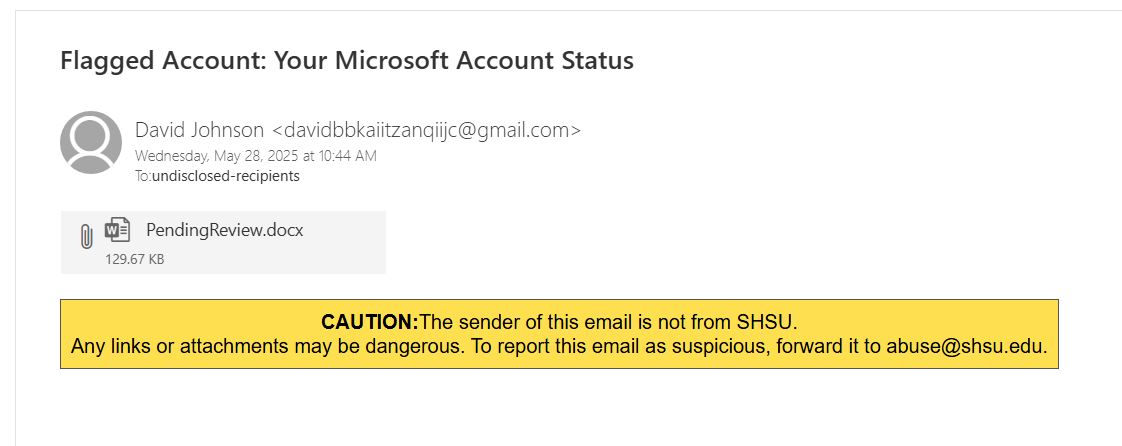Click "To report this email as suspicious"
Viewport: 1122px width, 446px height.
tap(591, 347)
